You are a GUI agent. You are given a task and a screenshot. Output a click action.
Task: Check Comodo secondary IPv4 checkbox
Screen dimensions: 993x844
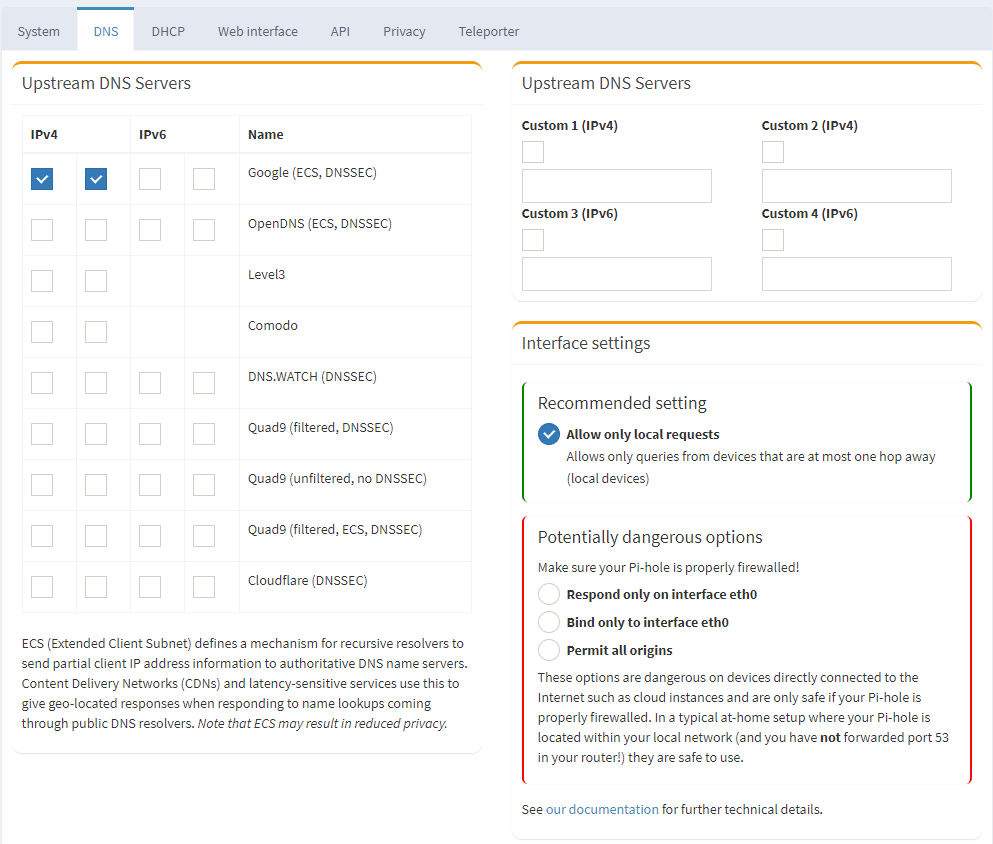(96, 332)
